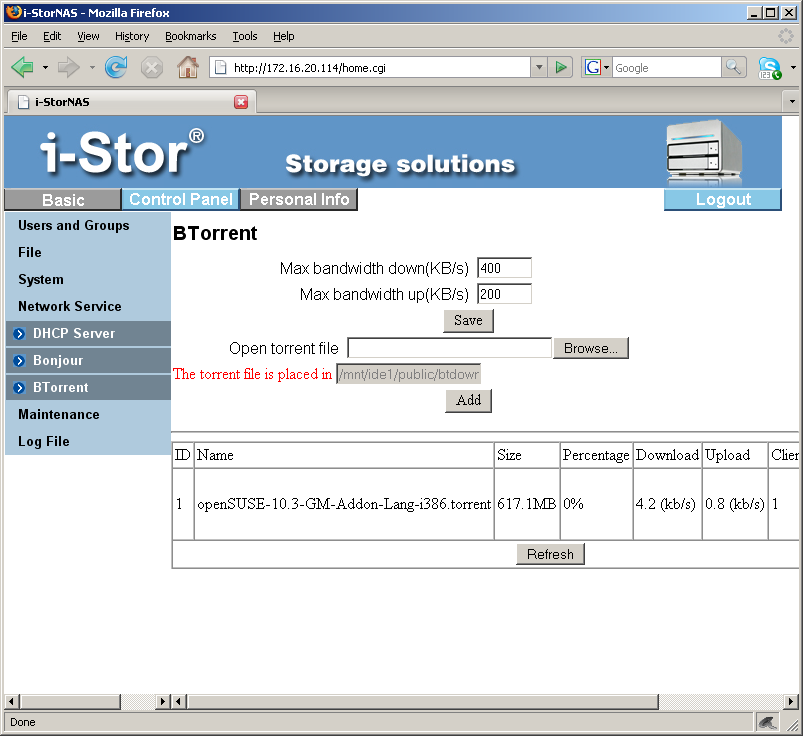The width and height of the screenshot is (803, 736).
Task: Click the Percentage column header
Action: pos(596,455)
